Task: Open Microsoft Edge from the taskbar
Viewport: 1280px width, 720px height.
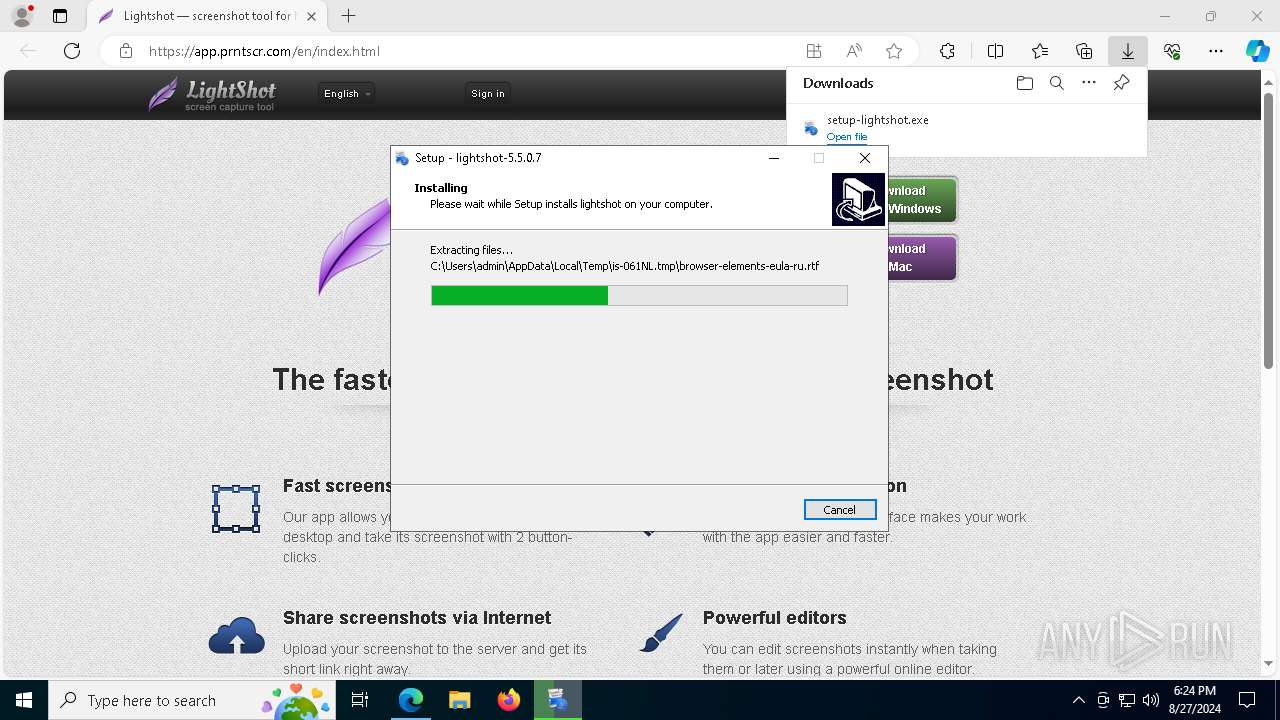Action: tap(411, 700)
